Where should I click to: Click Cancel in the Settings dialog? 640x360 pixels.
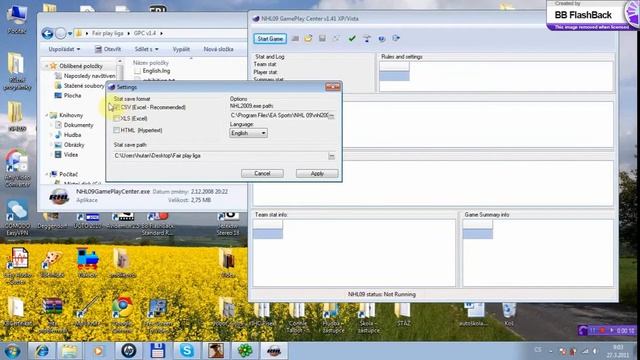click(x=262, y=173)
